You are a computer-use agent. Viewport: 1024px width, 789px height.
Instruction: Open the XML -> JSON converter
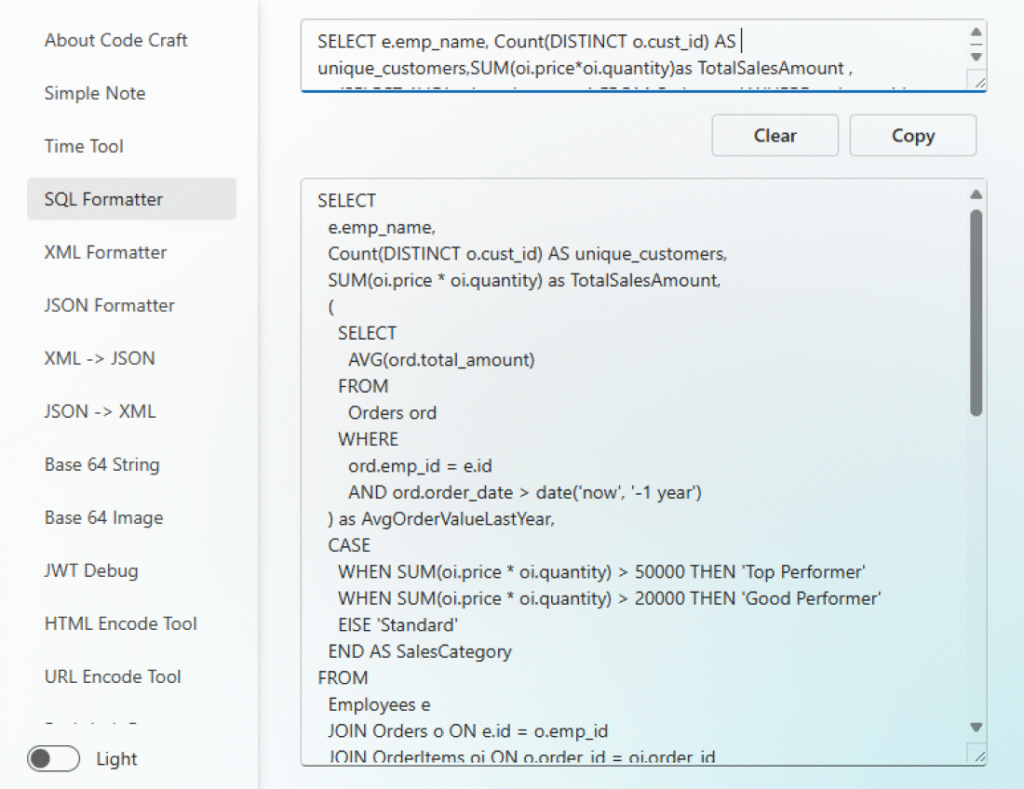[99, 358]
